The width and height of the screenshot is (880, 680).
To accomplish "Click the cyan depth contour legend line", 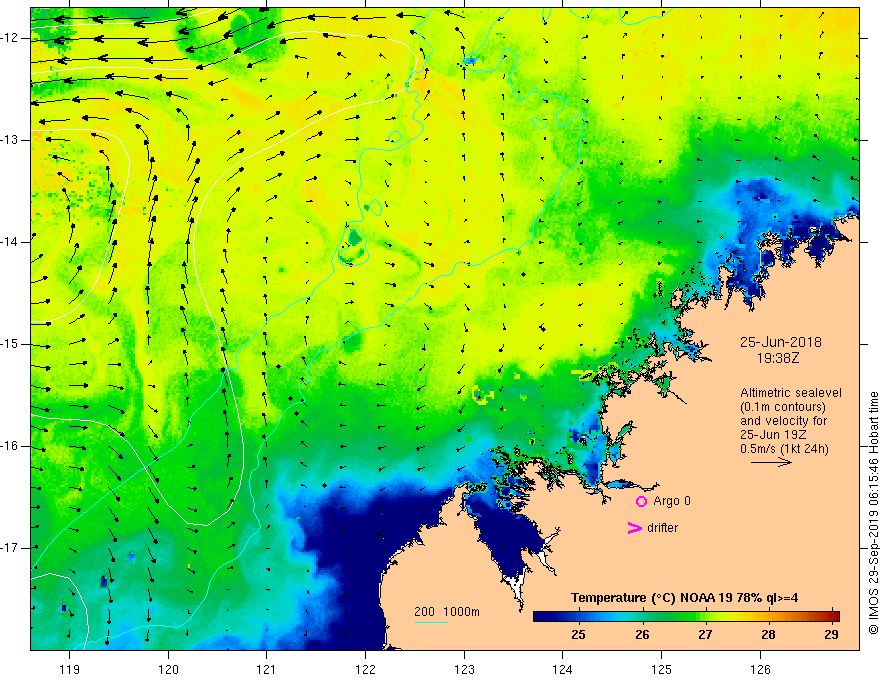I will point(430,622).
